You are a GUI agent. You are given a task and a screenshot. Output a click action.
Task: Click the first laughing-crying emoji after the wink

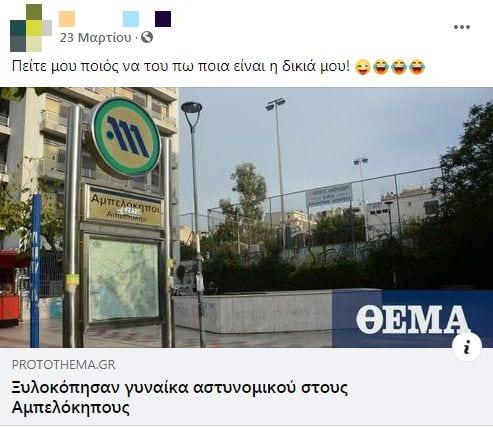[x=381, y=67]
